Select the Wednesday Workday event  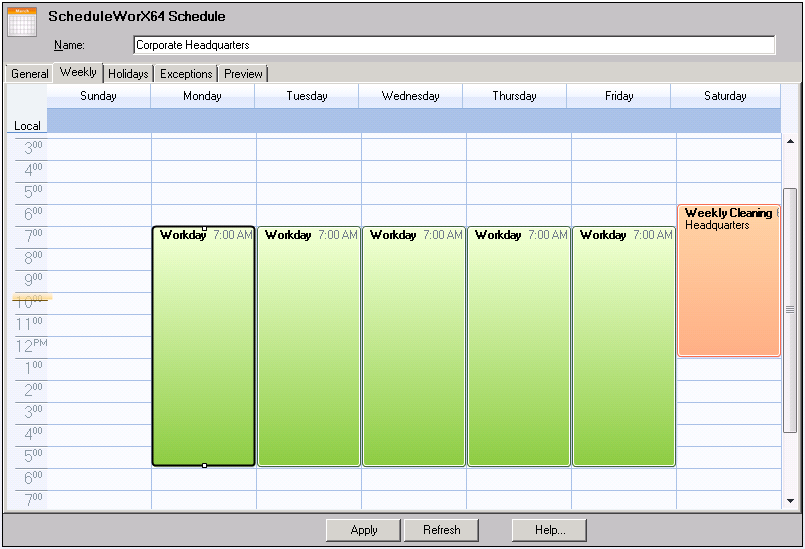pos(413,350)
